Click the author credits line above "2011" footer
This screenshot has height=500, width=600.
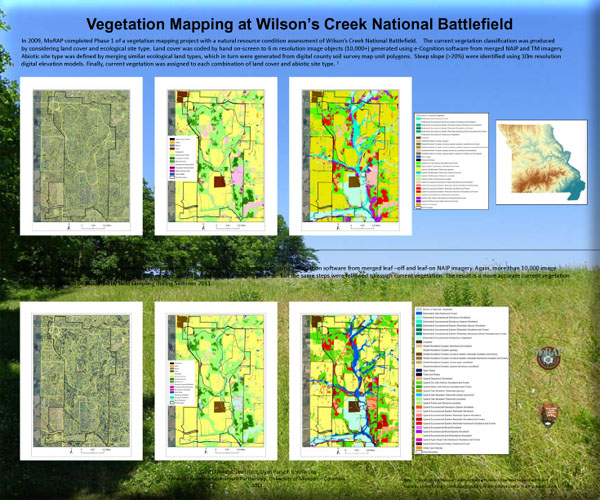[x=257, y=472]
